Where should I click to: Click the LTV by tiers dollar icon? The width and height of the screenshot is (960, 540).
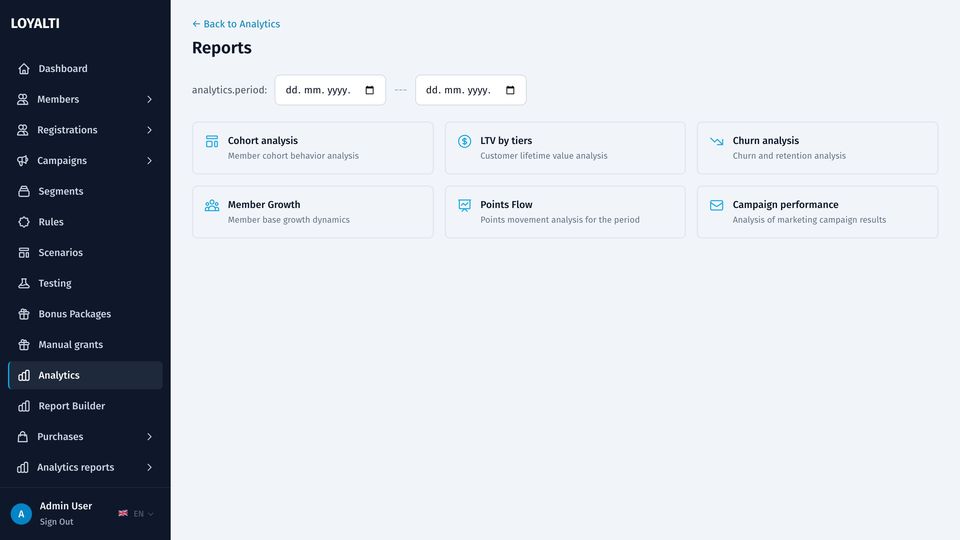465,141
